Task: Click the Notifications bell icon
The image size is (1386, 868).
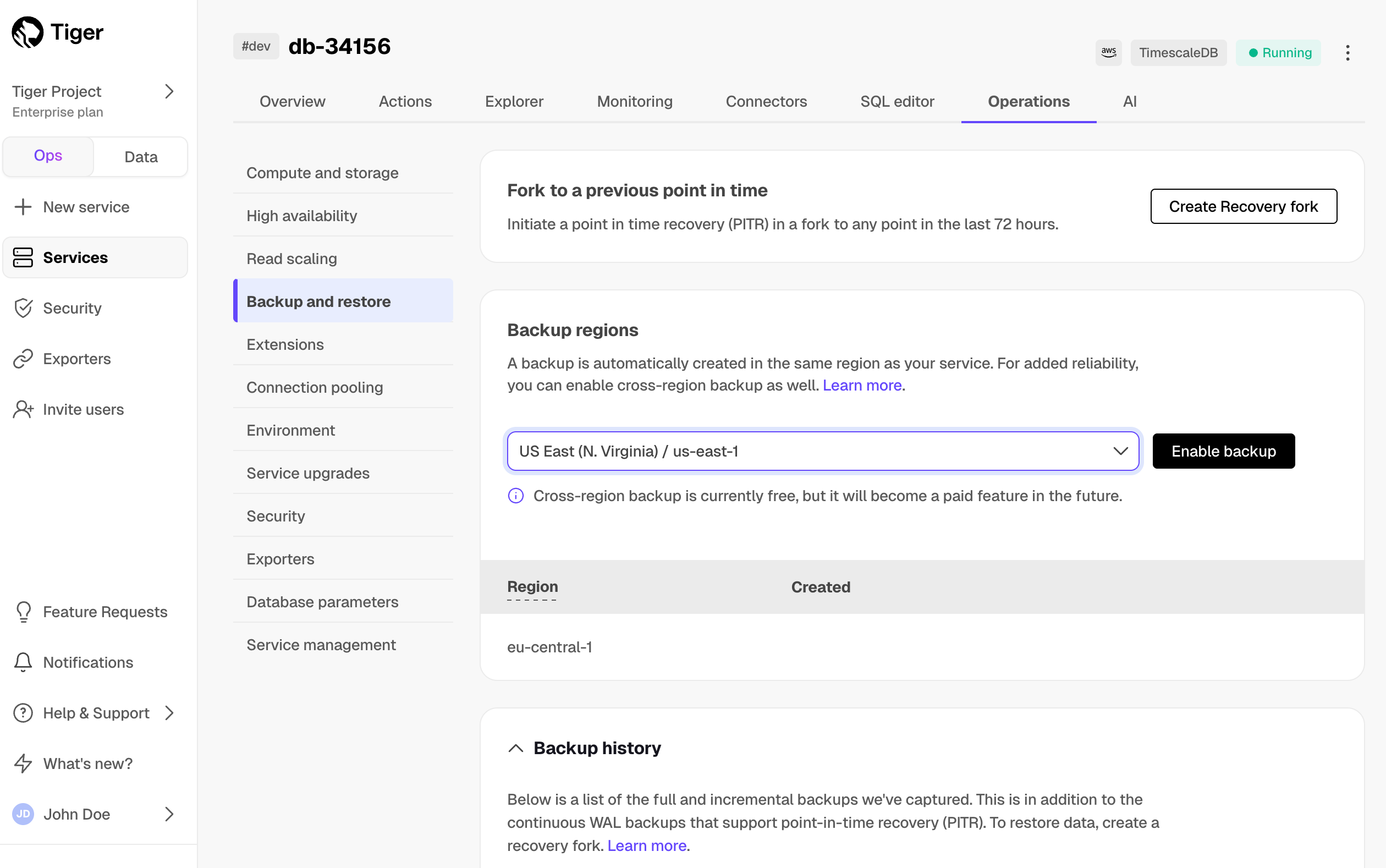Action: click(x=23, y=662)
